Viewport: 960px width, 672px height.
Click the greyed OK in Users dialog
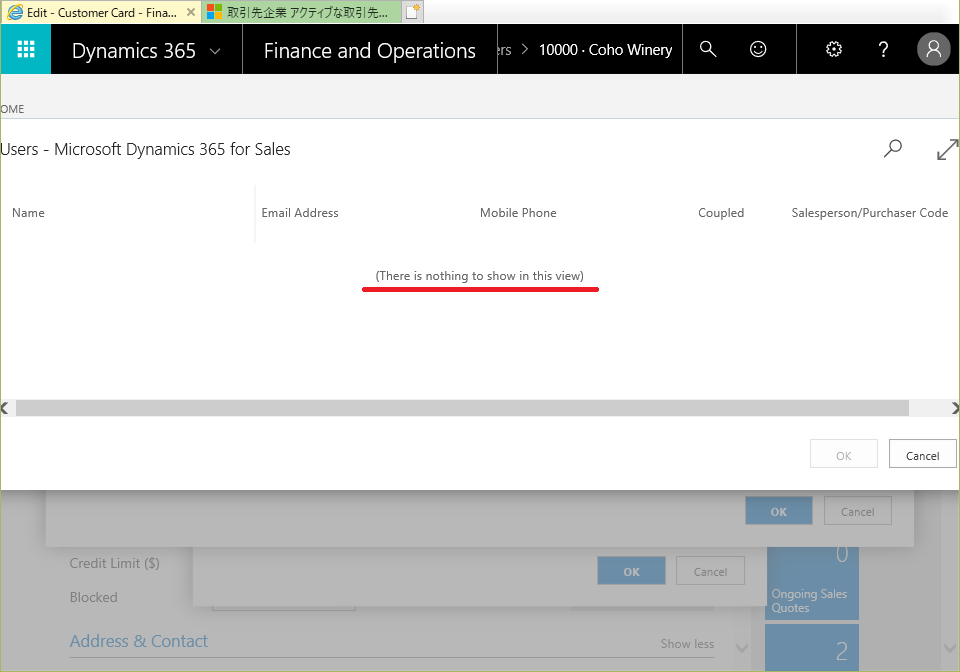[844, 456]
